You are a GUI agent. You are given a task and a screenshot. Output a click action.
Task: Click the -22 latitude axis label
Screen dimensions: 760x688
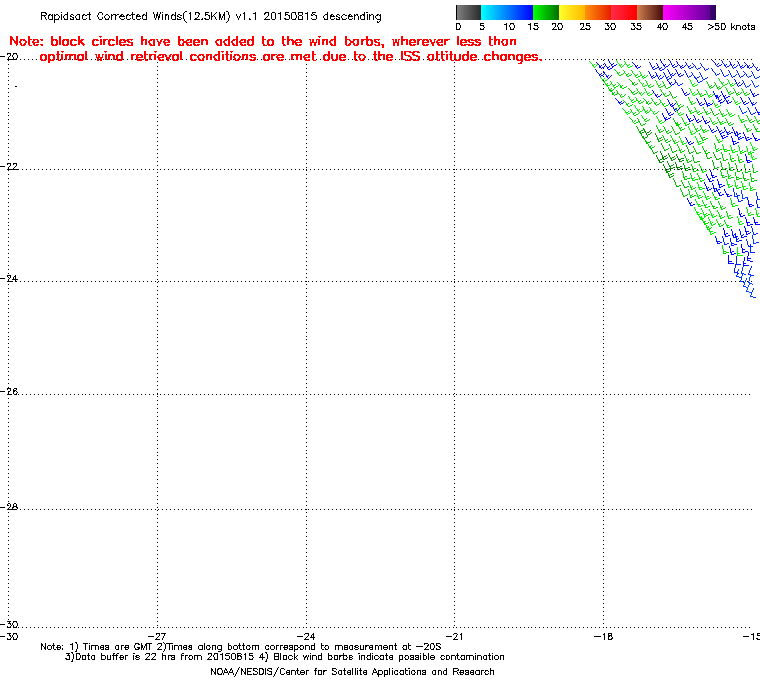tap(9, 166)
